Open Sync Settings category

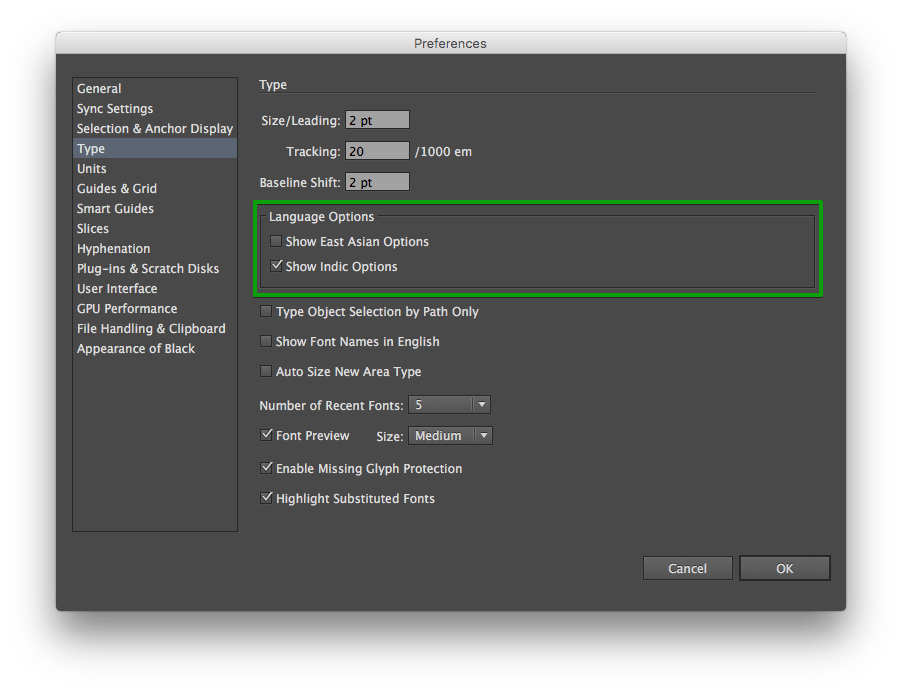[155, 109]
